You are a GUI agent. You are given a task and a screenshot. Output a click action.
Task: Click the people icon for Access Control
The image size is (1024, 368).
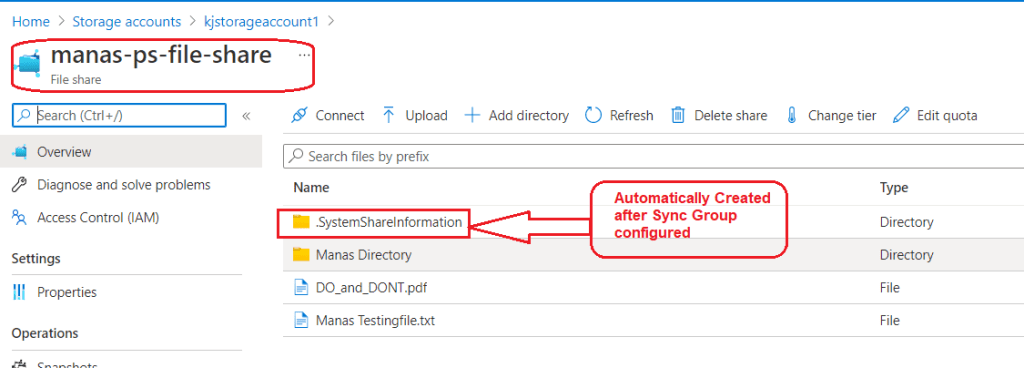(x=20, y=217)
